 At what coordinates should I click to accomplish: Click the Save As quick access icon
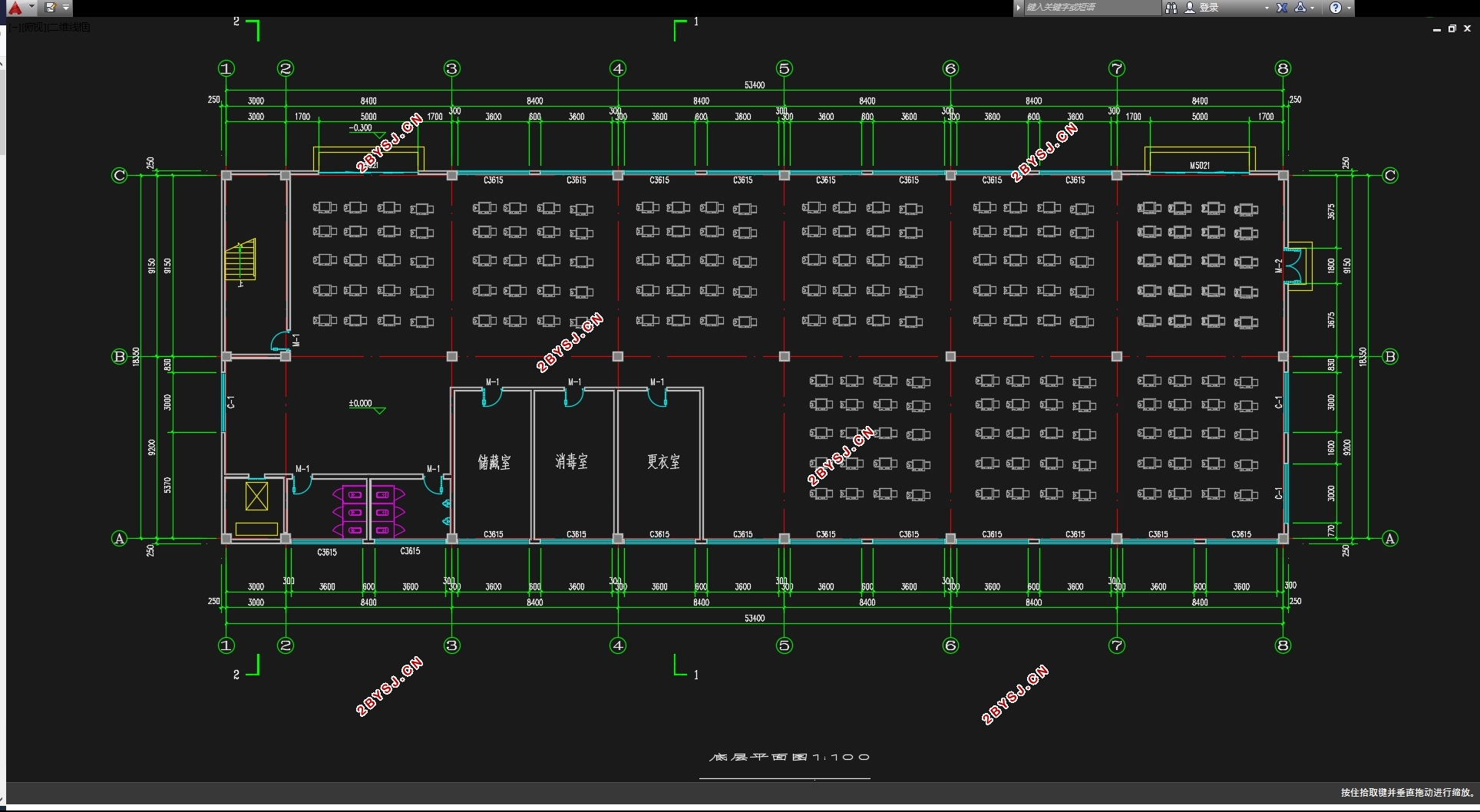51,8
